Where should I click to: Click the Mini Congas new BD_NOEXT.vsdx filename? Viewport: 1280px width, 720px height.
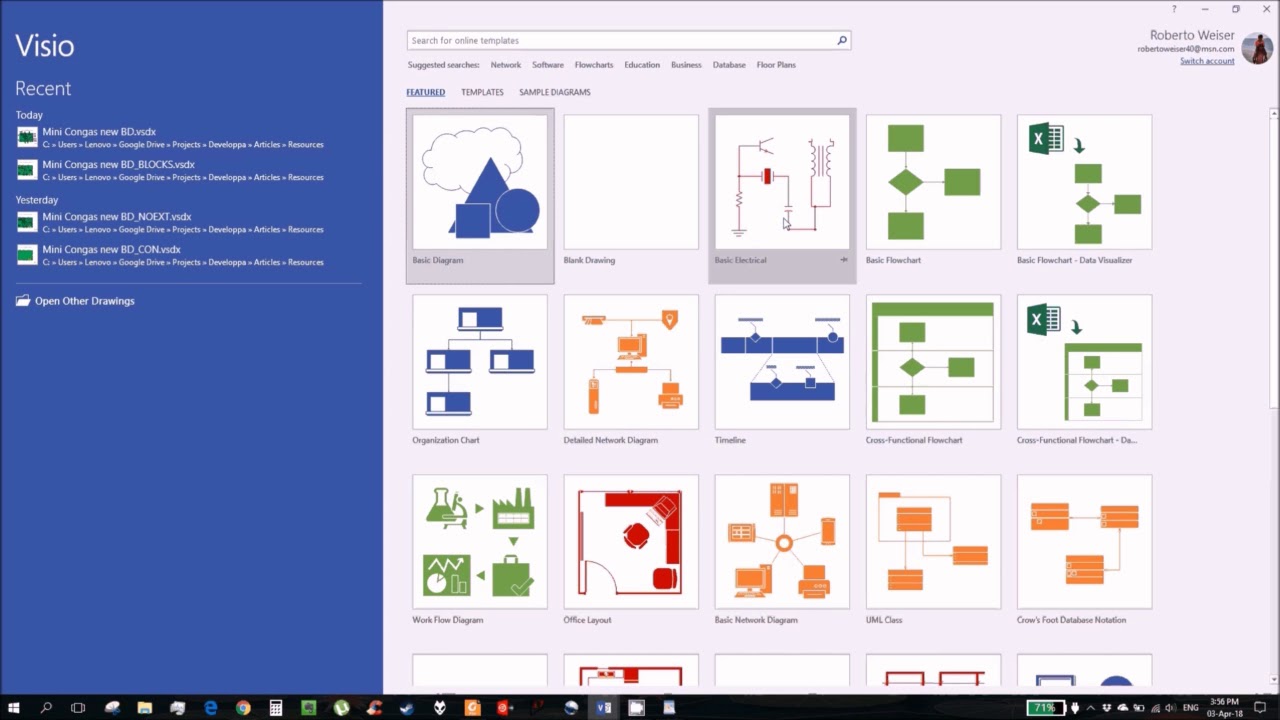(x=117, y=217)
